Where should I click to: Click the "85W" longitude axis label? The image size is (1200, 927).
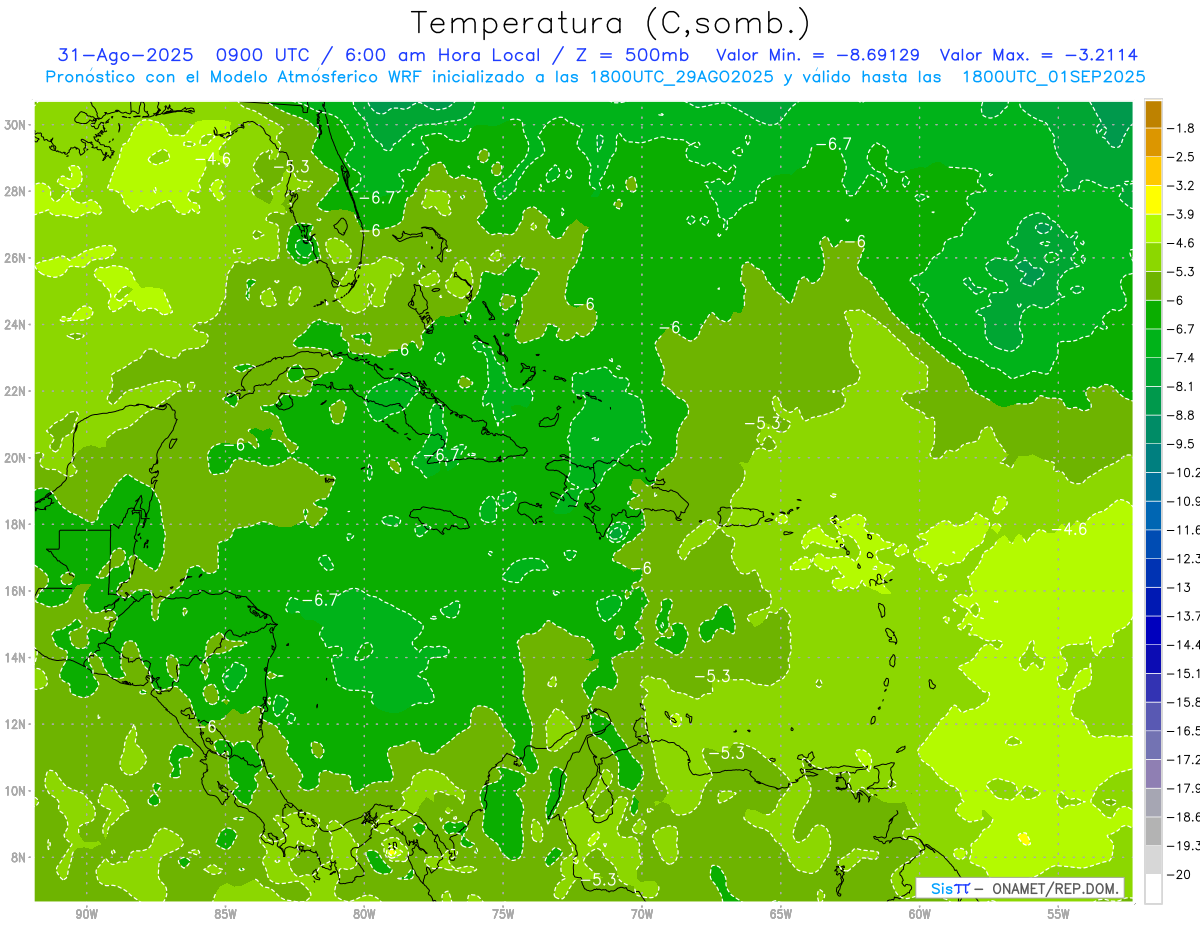coord(225,914)
